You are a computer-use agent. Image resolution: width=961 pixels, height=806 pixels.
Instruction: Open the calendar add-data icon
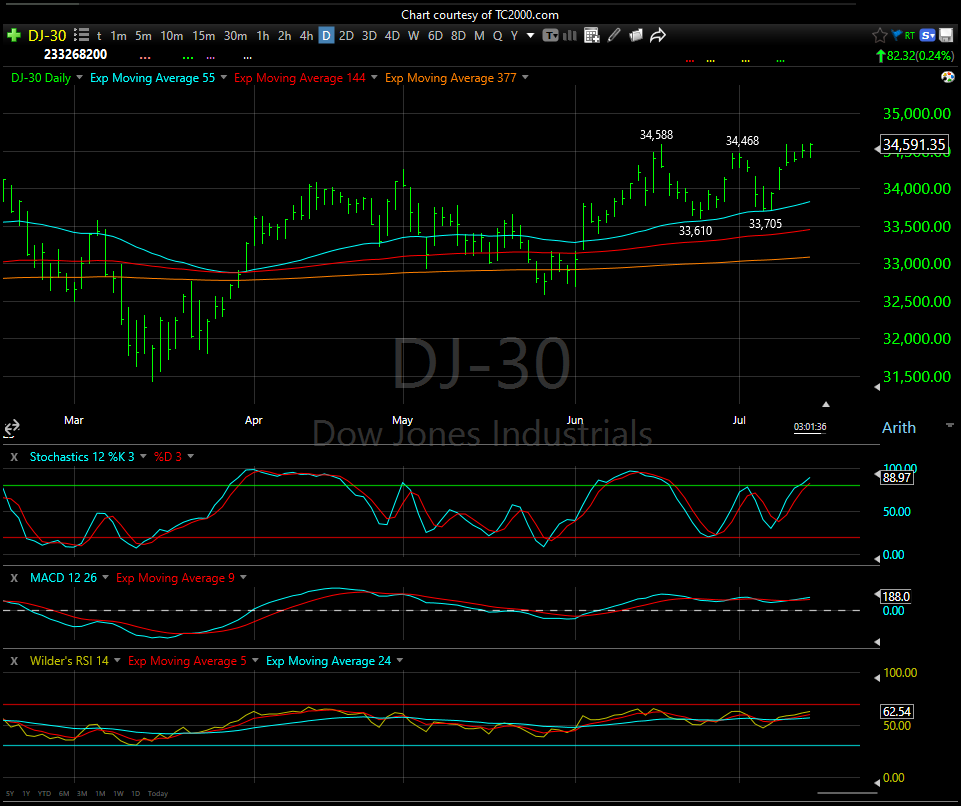point(591,36)
